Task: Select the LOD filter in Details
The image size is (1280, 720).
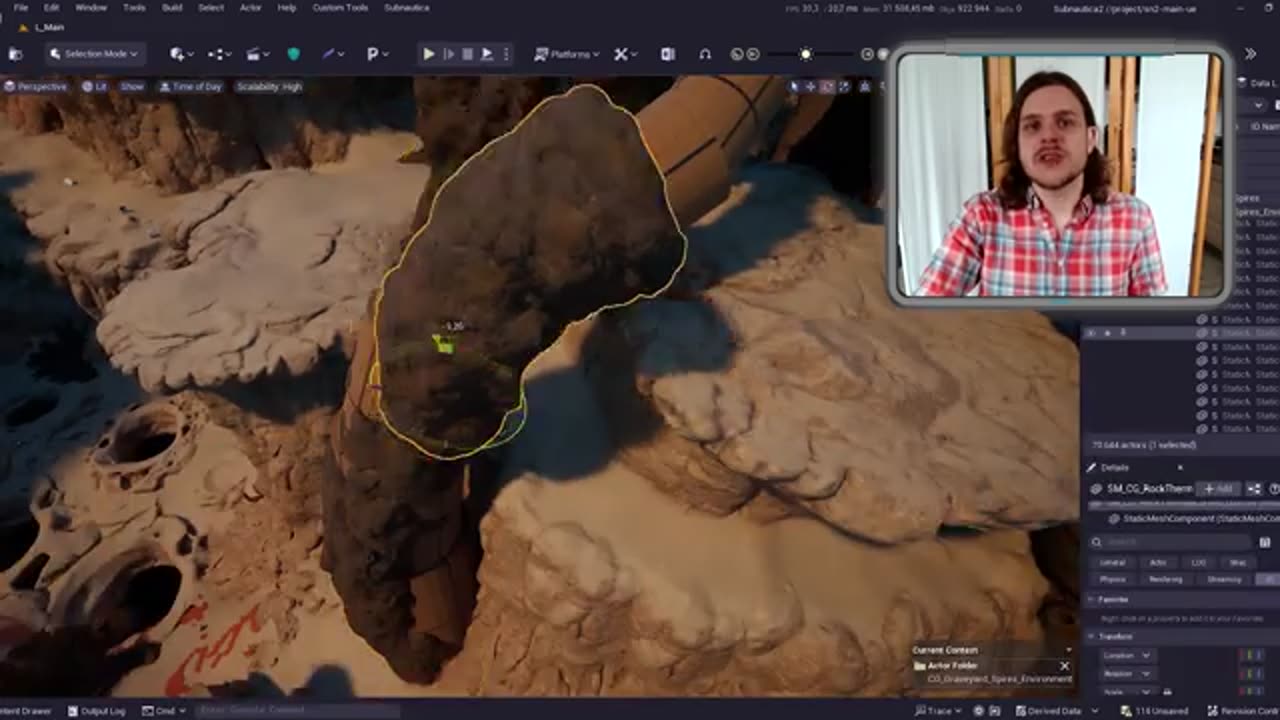Action: pyautogui.click(x=1199, y=563)
